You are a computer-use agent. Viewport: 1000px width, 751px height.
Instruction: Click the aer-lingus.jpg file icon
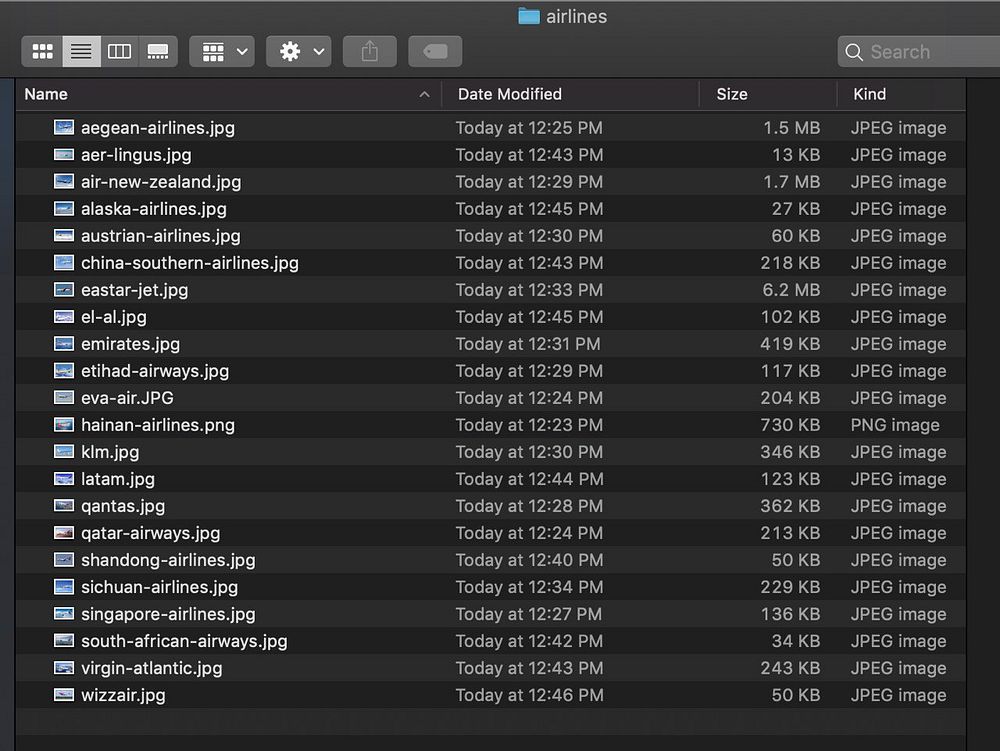64,154
